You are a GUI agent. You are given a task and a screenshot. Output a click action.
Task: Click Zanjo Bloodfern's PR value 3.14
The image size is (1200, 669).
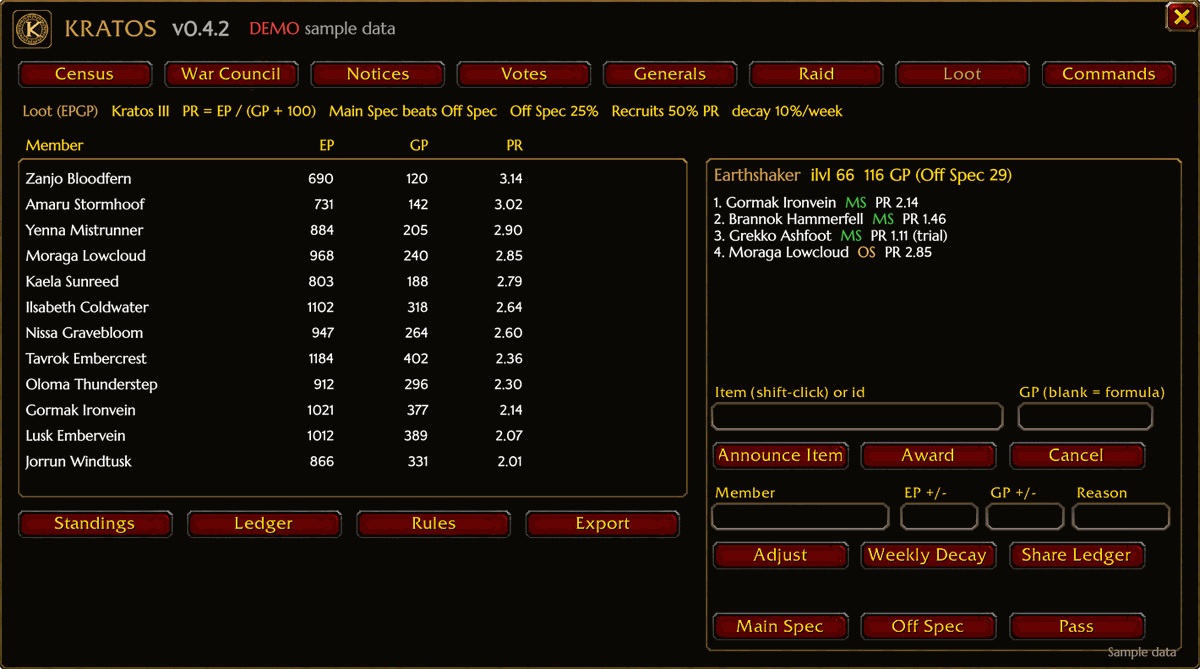[x=510, y=179]
